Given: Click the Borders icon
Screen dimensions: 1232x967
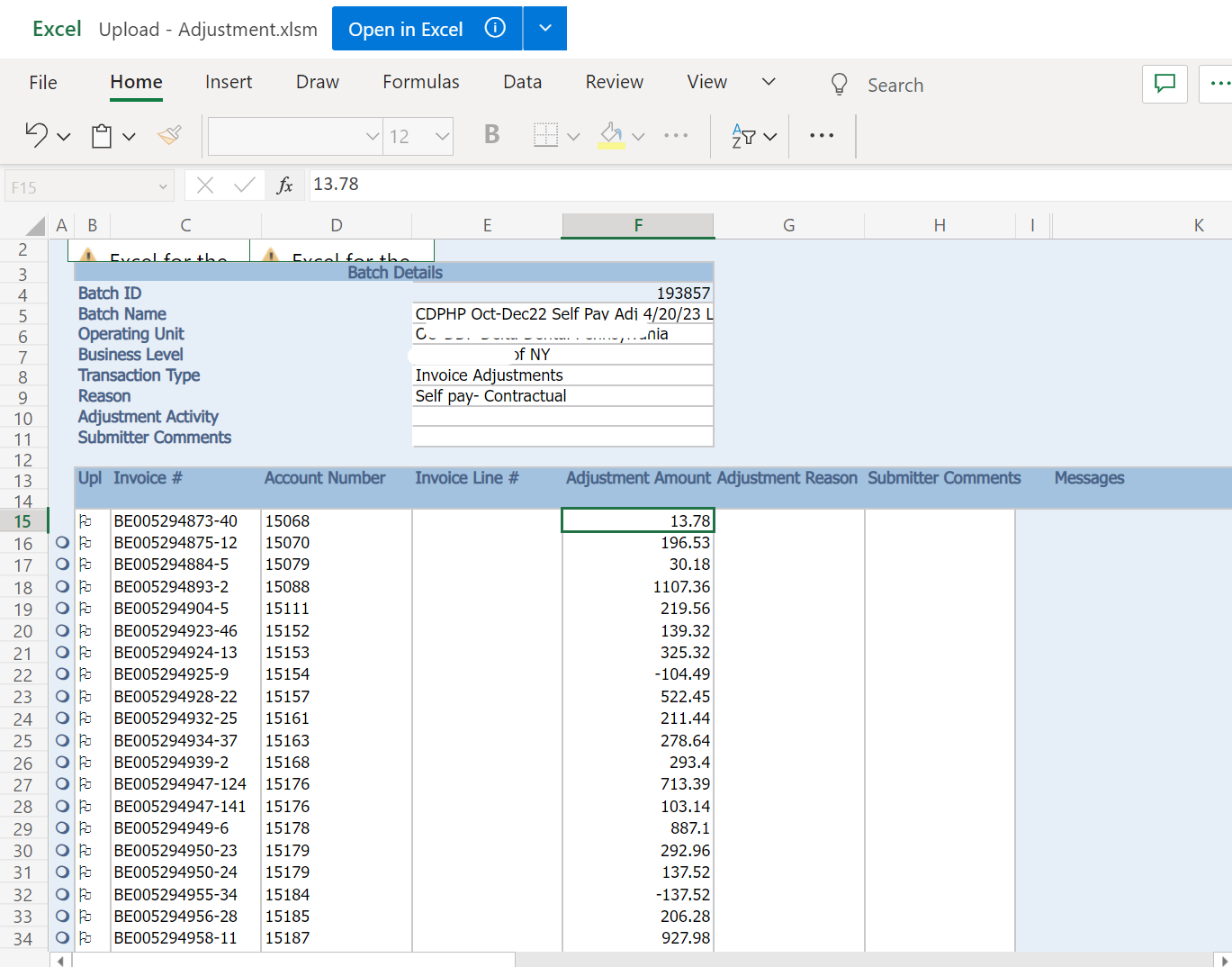Looking at the screenshot, I should (x=545, y=135).
